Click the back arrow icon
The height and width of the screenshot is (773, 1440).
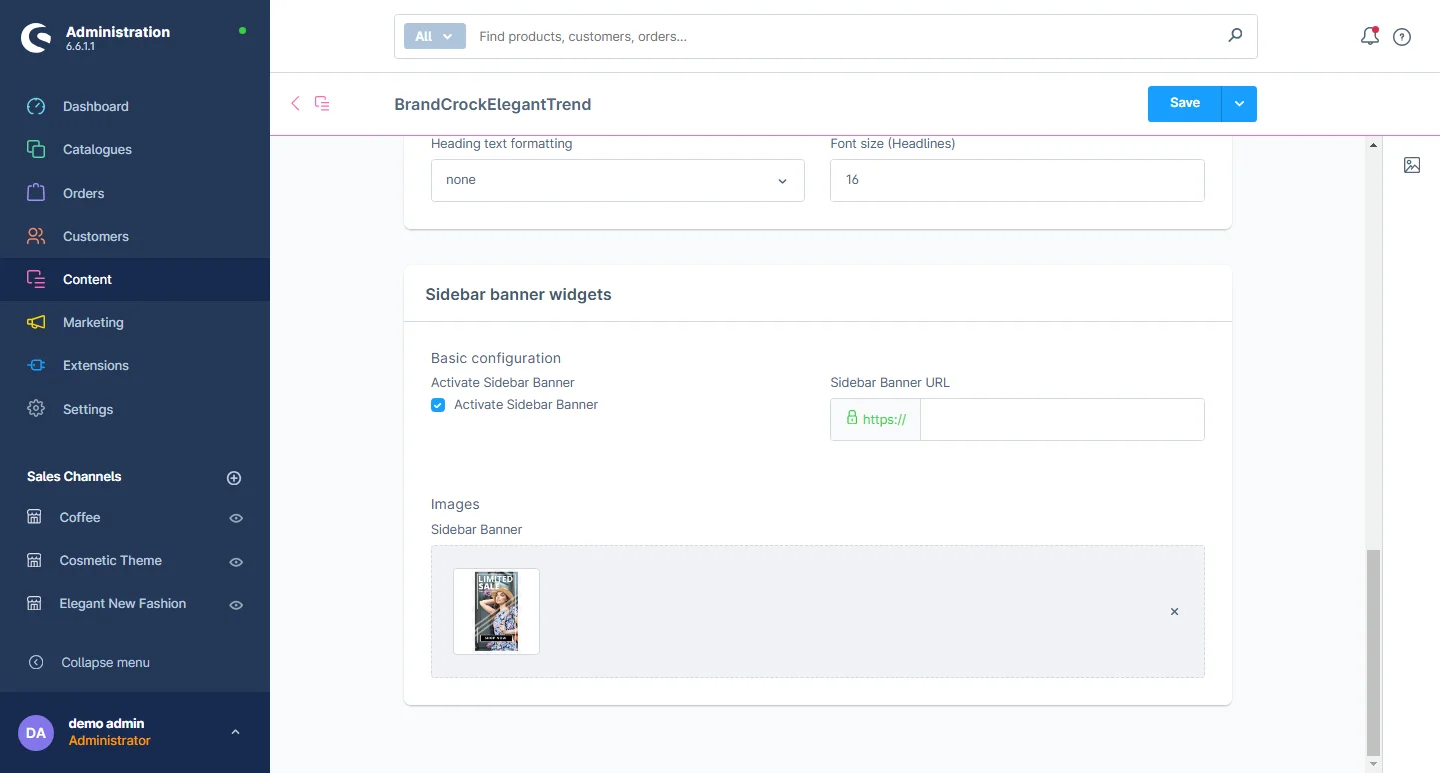295,103
